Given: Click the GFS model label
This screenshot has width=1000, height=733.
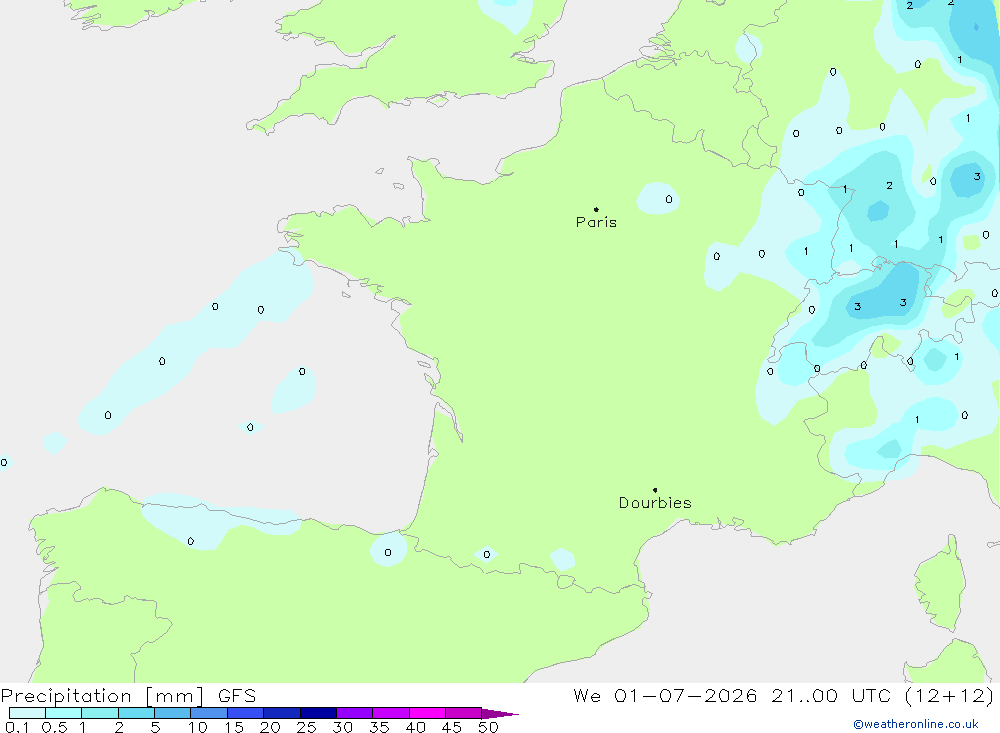Looking at the screenshot, I should (237, 696).
